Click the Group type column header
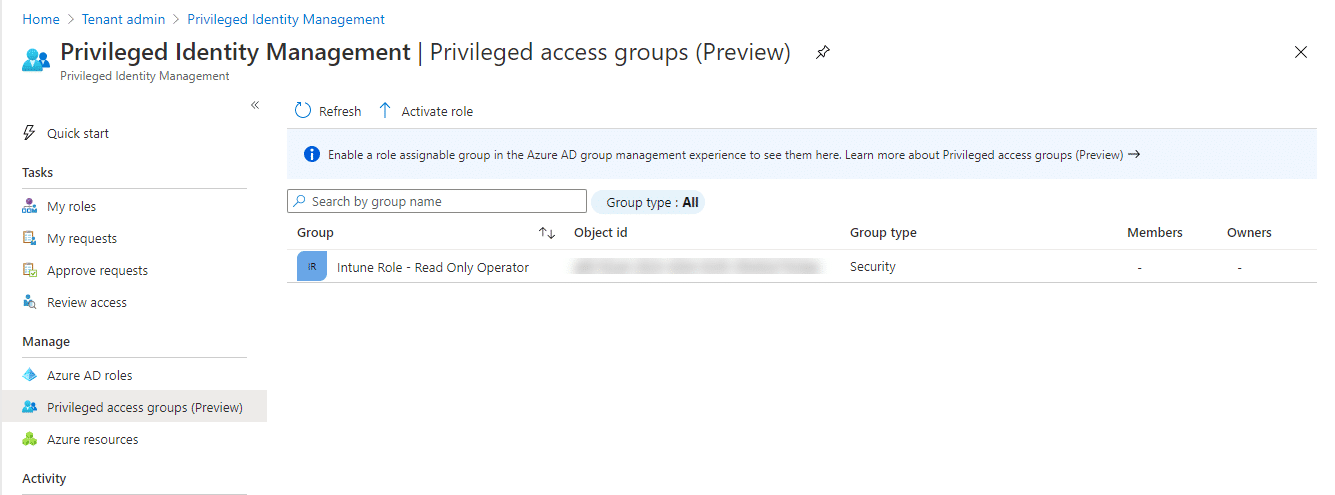The height and width of the screenshot is (495, 1335). point(883,233)
